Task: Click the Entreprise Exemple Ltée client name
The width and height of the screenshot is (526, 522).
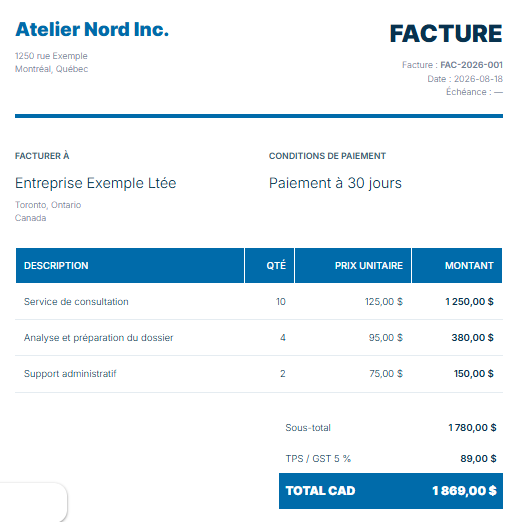Action: click(96, 183)
